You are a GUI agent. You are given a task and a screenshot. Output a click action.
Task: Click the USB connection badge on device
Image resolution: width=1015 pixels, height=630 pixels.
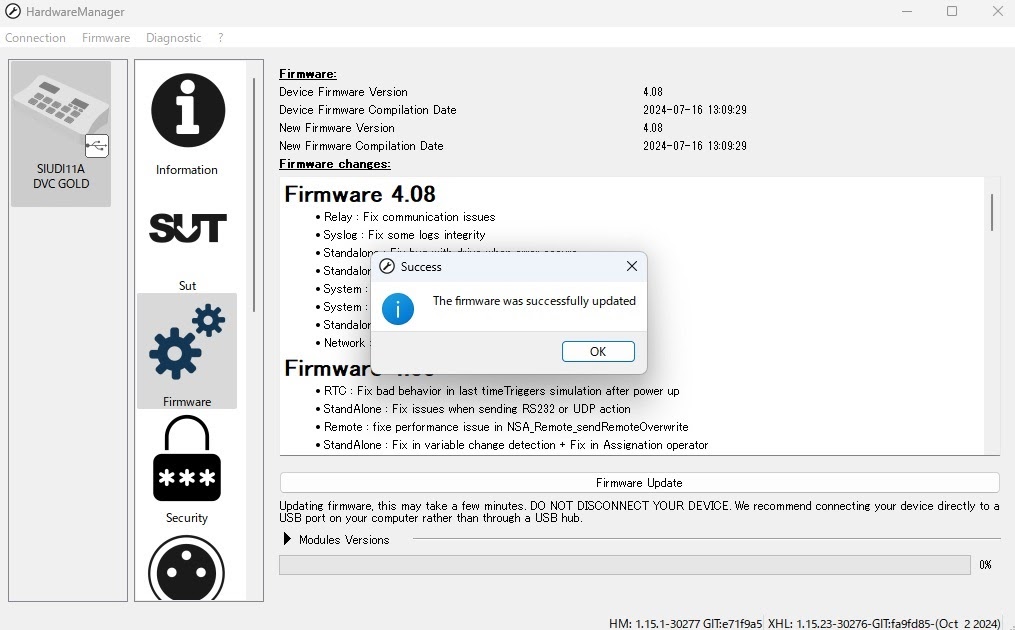point(96,146)
